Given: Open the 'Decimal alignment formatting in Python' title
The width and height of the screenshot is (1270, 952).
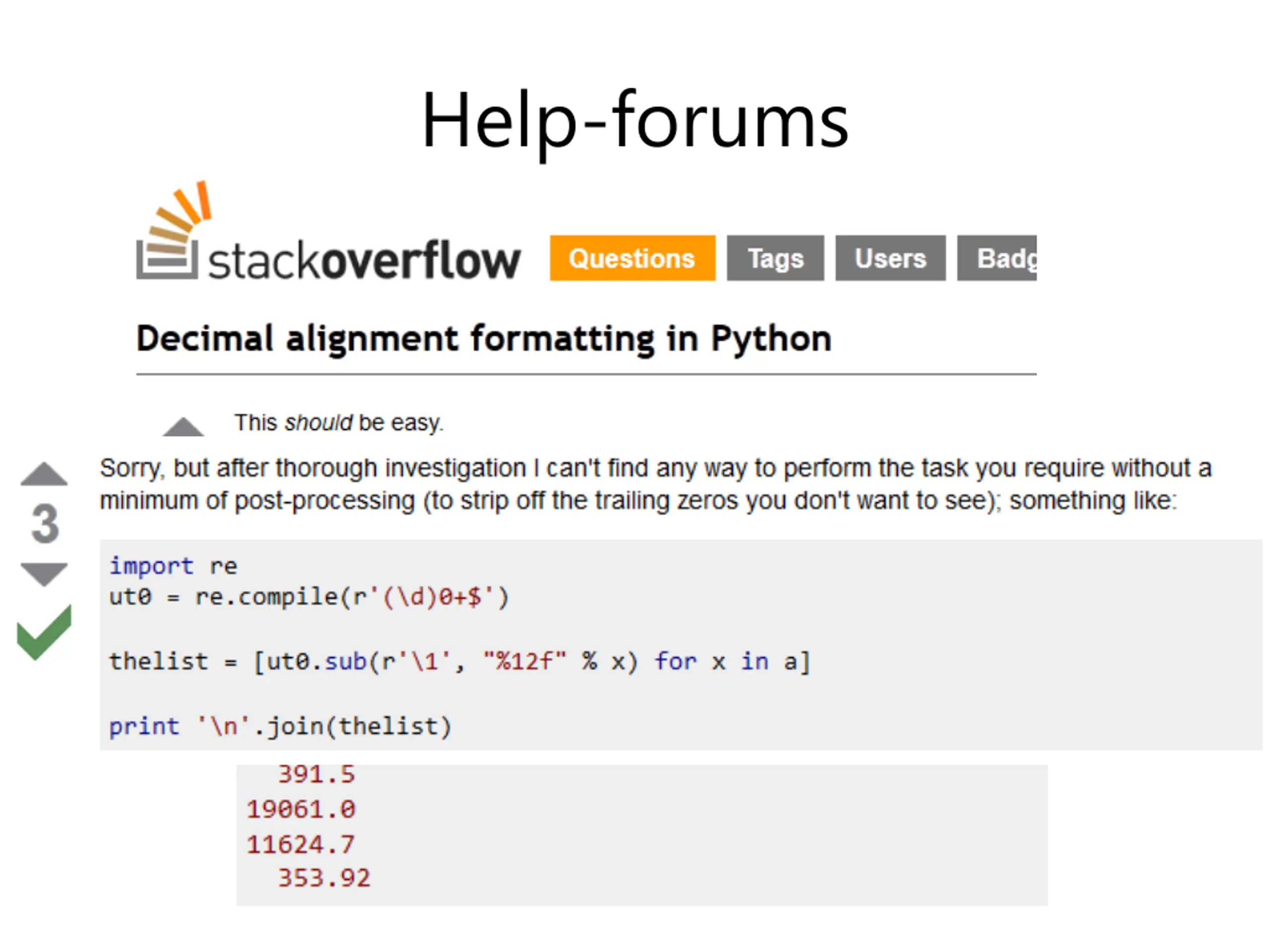Looking at the screenshot, I should click(x=483, y=339).
